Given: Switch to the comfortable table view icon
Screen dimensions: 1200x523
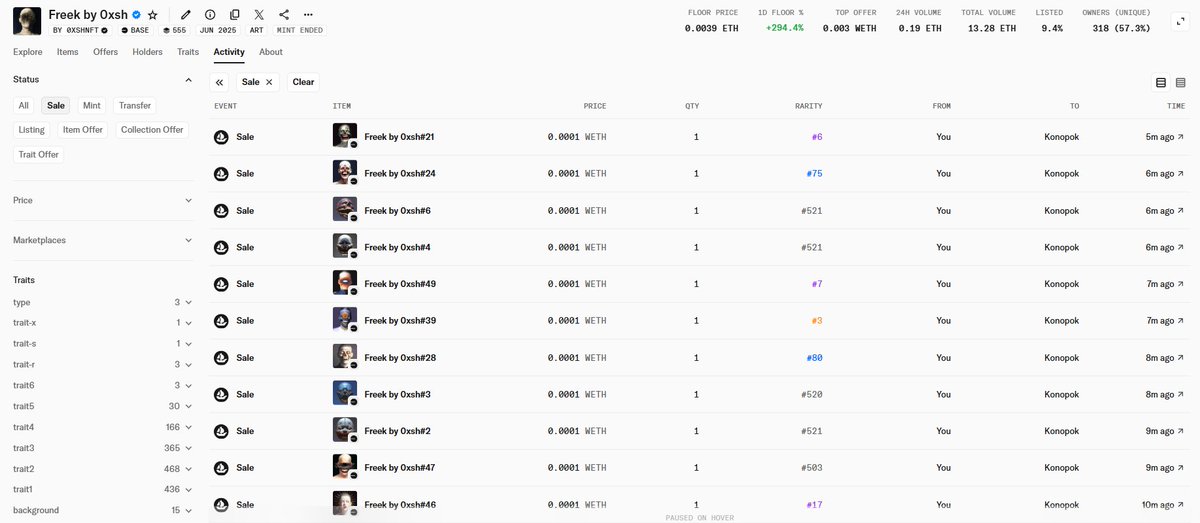Looking at the screenshot, I should coord(1161,82).
